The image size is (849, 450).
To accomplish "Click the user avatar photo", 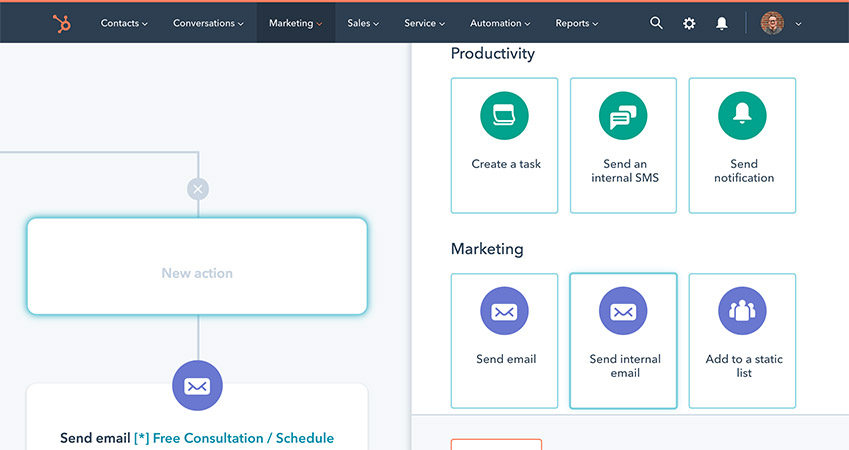I will tap(772, 23).
